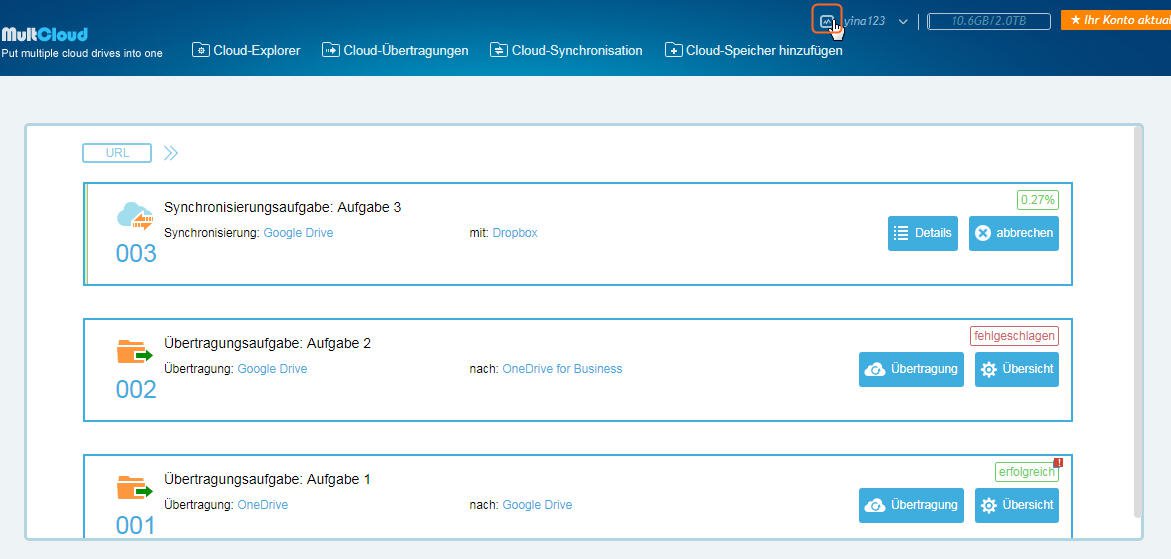Click the fehlgeschlagen status badge
This screenshot has width=1171, height=559.
pyautogui.click(x=1015, y=336)
